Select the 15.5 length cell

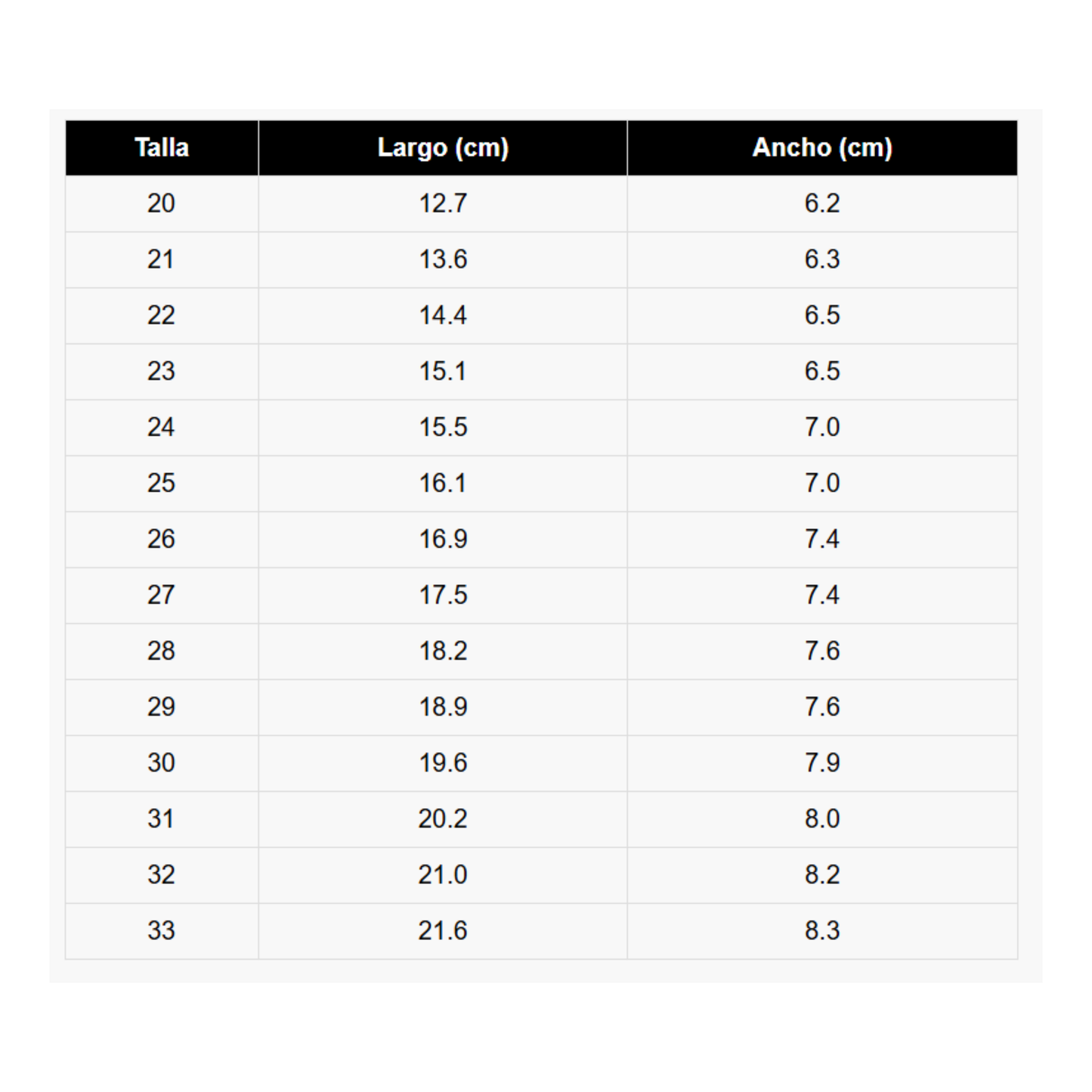[443, 428]
